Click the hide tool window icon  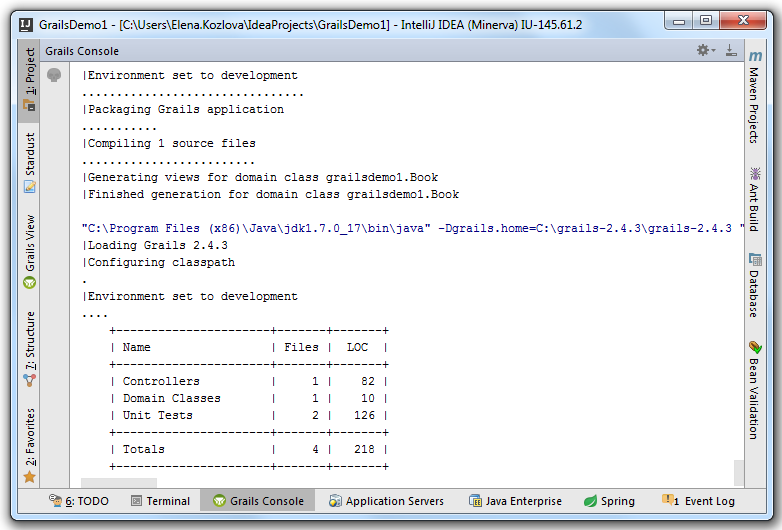pos(731,50)
